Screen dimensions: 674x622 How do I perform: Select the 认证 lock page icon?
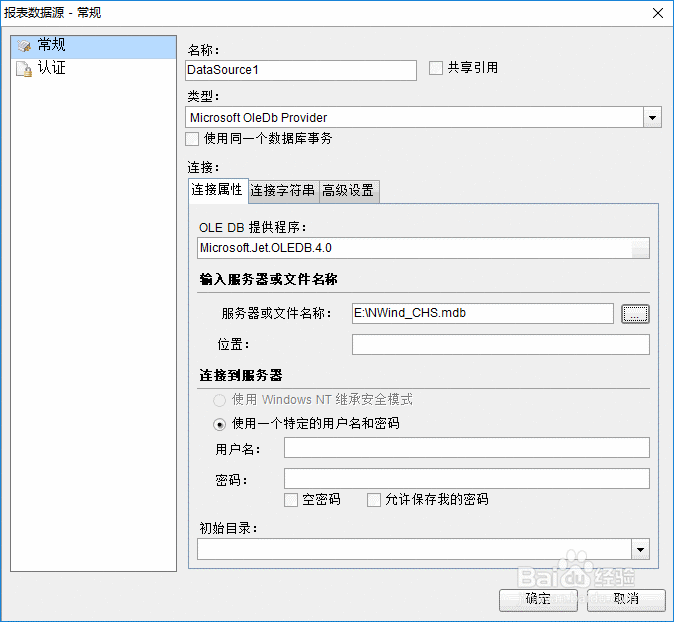tap(24, 69)
